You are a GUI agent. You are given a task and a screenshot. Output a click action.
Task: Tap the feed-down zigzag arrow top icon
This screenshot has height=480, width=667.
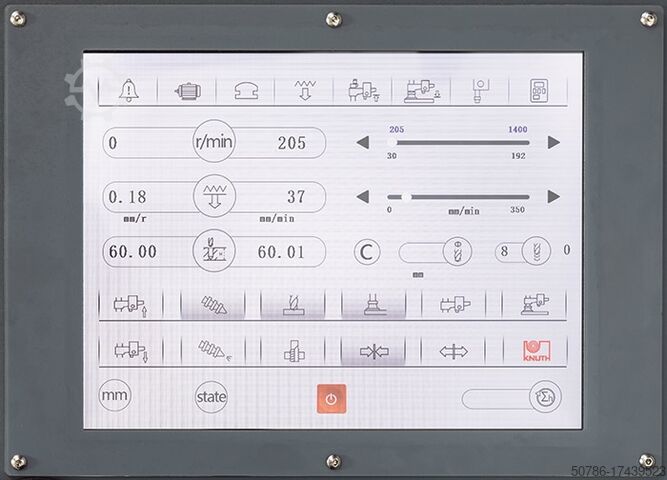tap(305, 90)
